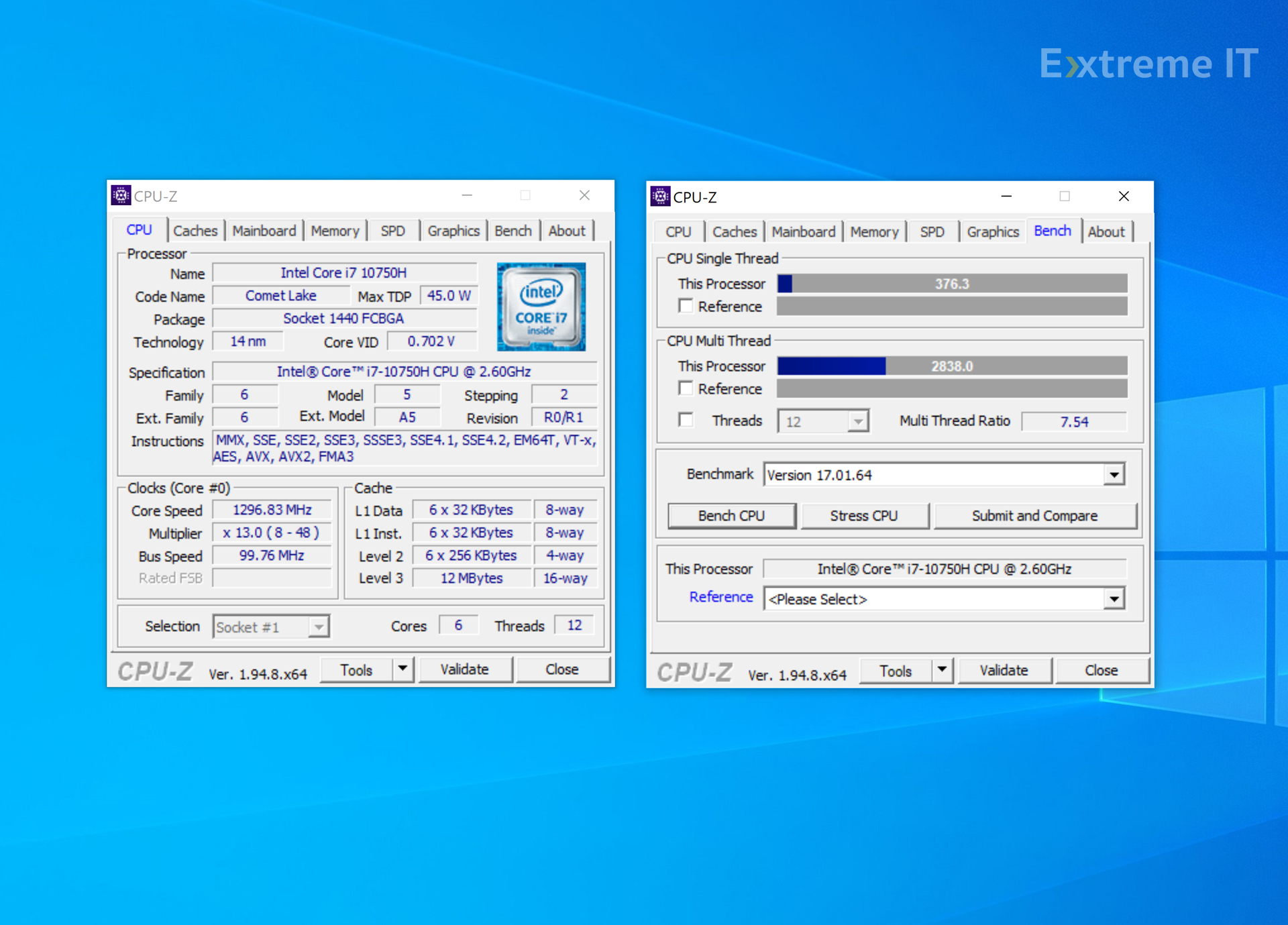This screenshot has width=1288, height=925.
Task: Click the Stress CPU button
Action: pos(864,515)
